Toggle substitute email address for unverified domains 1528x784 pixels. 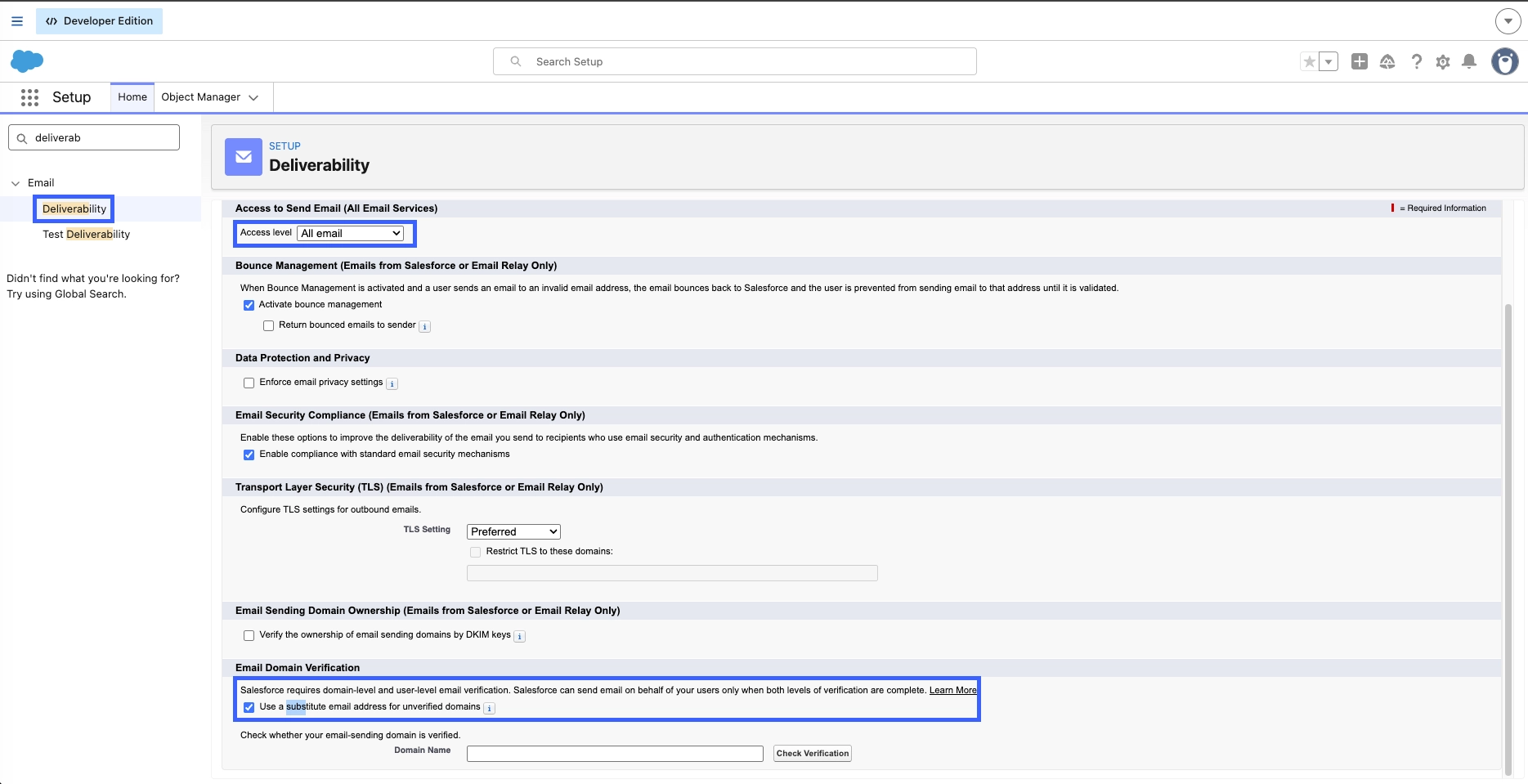coord(249,707)
